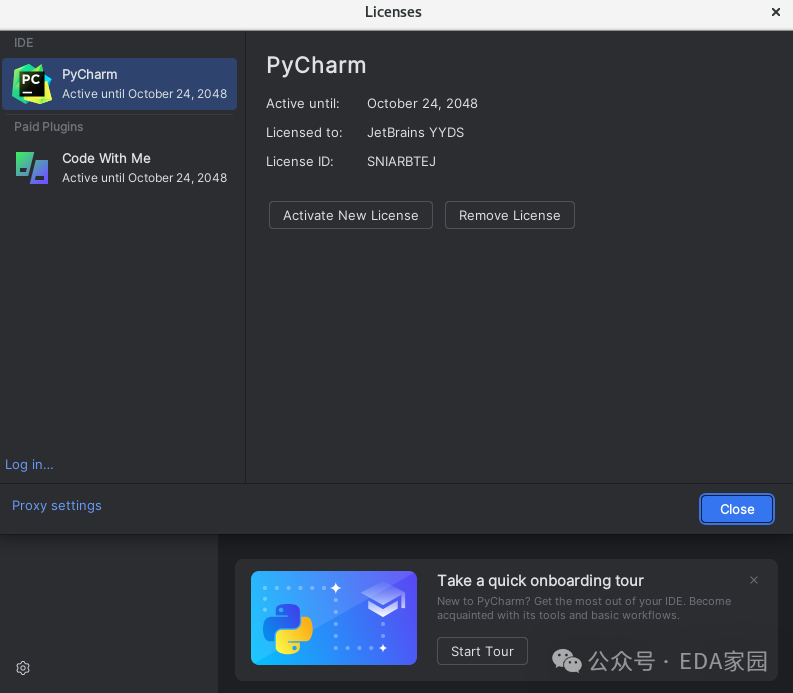Click 'Take a quick onboarding tour' title
Image resolution: width=793 pixels, height=693 pixels.
[x=540, y=580]
